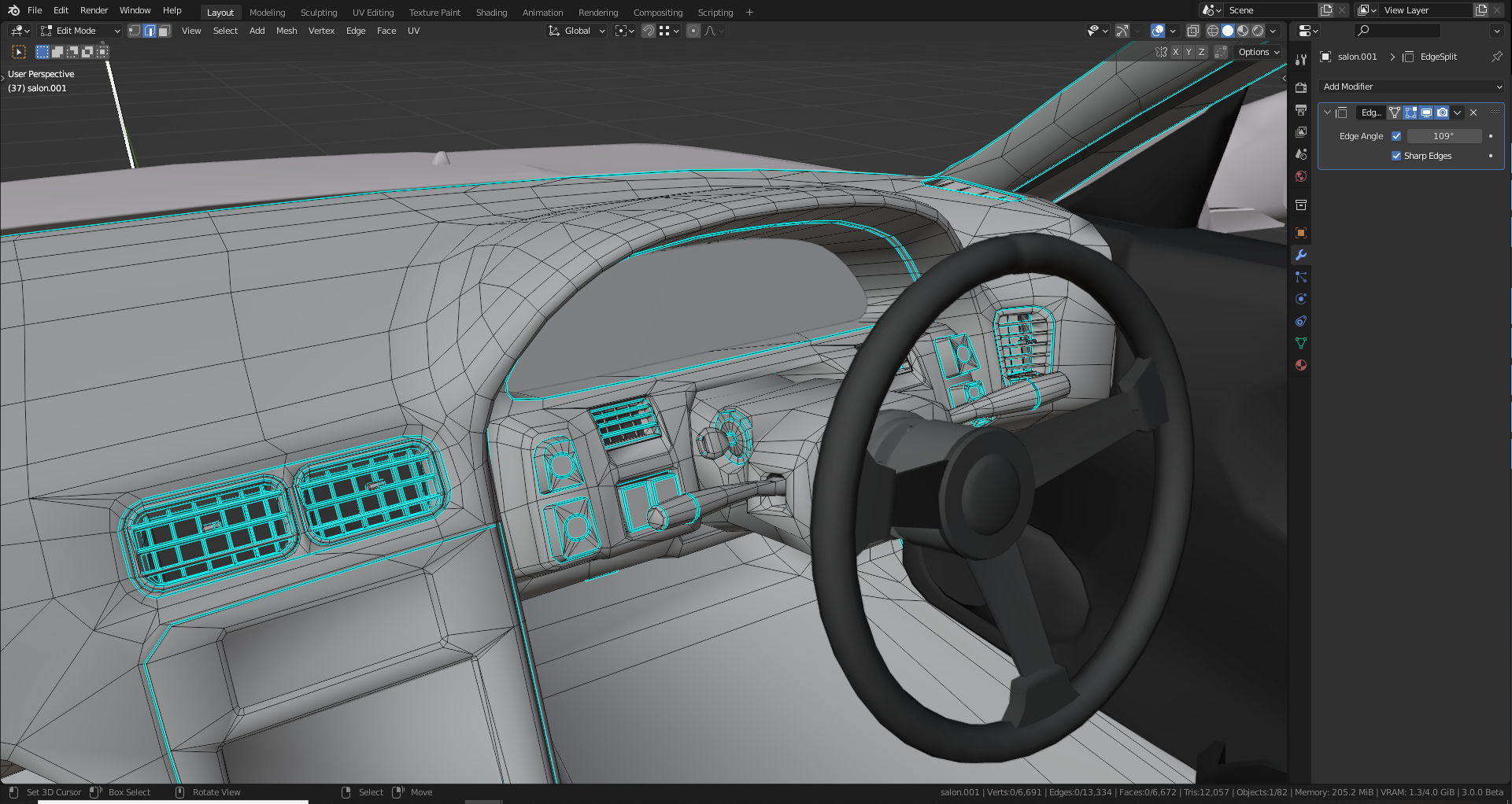The width and height of the screenshot is (1512, 804).
Task: Adjust the Edge Angle value field
Action: click(1444, 136)
